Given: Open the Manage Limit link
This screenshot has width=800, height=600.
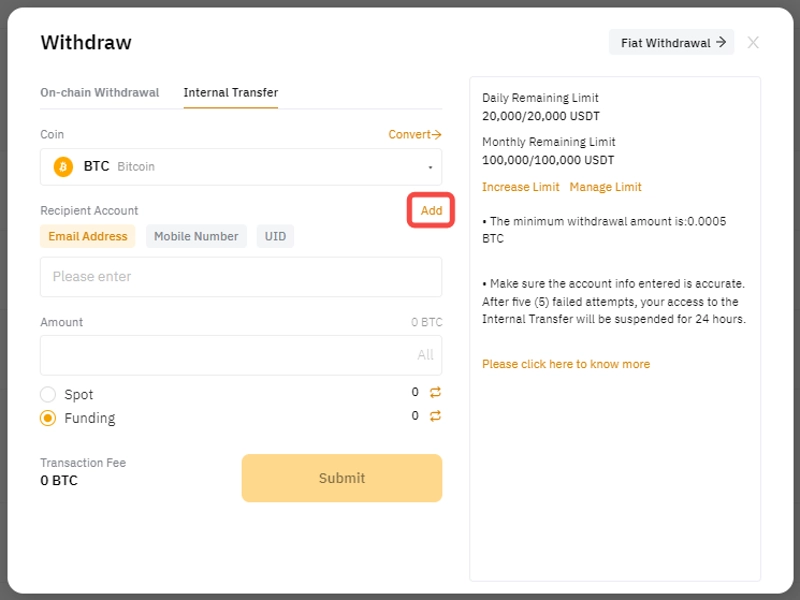Looking at the screenshot, I should 605,187.
